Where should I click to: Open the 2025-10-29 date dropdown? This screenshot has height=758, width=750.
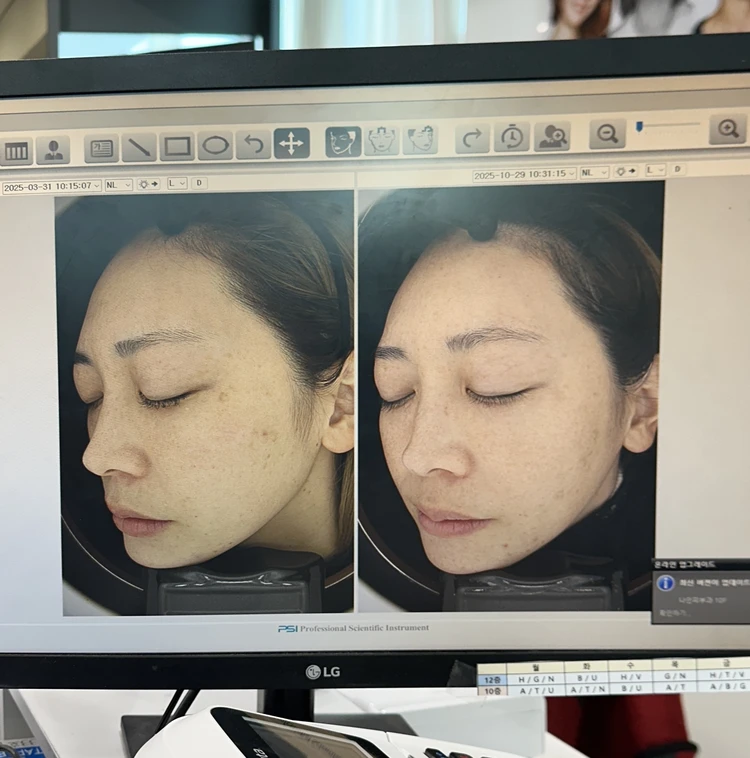point(571,174)
